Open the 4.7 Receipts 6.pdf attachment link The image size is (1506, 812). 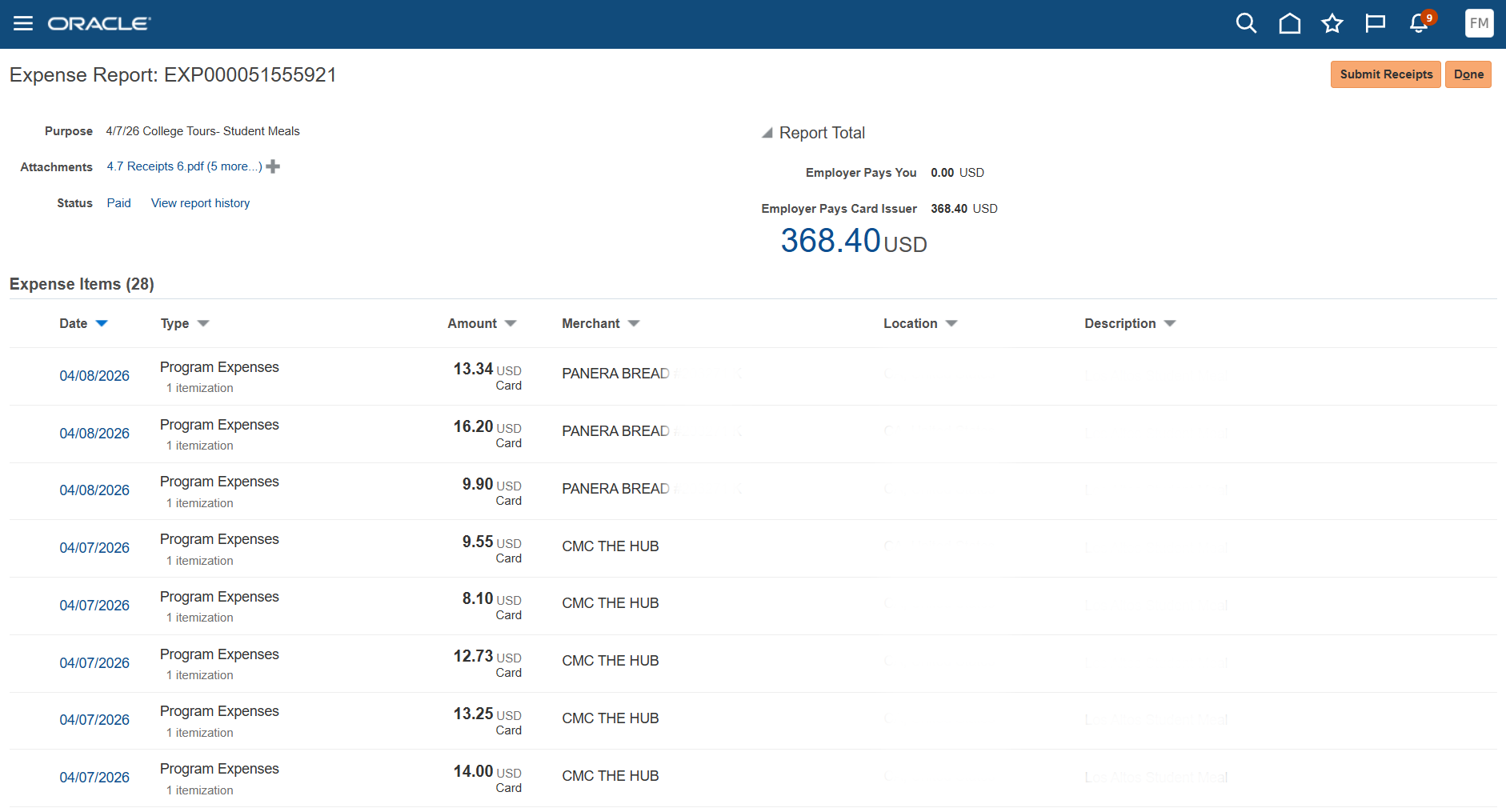[x=185, y=166]
